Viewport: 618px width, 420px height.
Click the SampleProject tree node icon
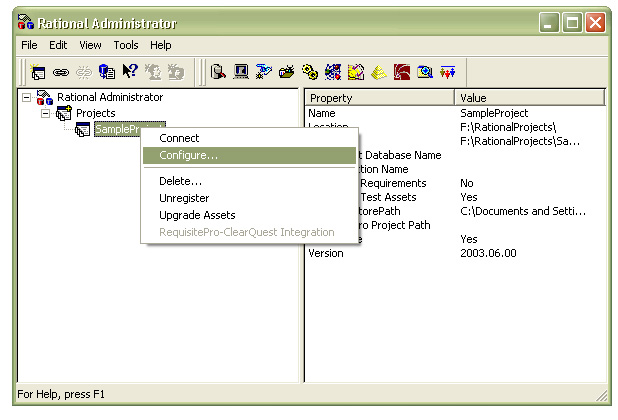pyautogui.click(x=83, y=129)
